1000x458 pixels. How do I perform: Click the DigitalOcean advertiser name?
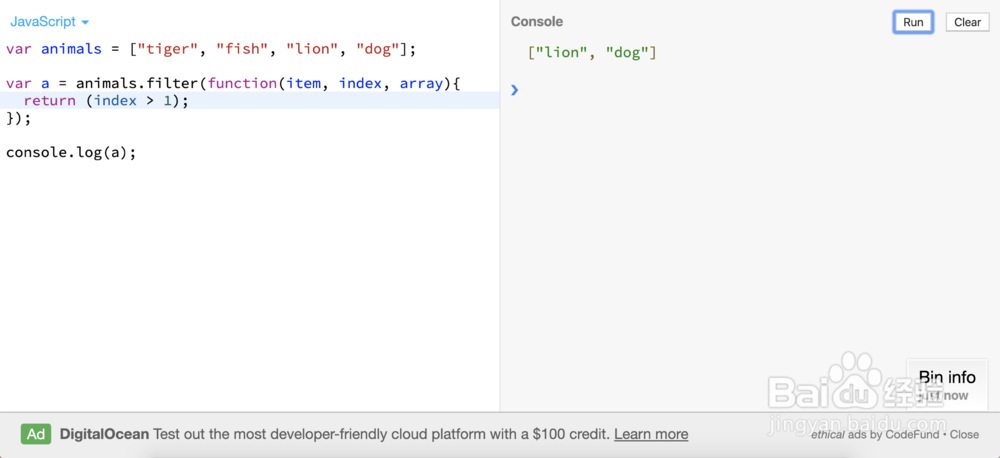tap(104, 434)
